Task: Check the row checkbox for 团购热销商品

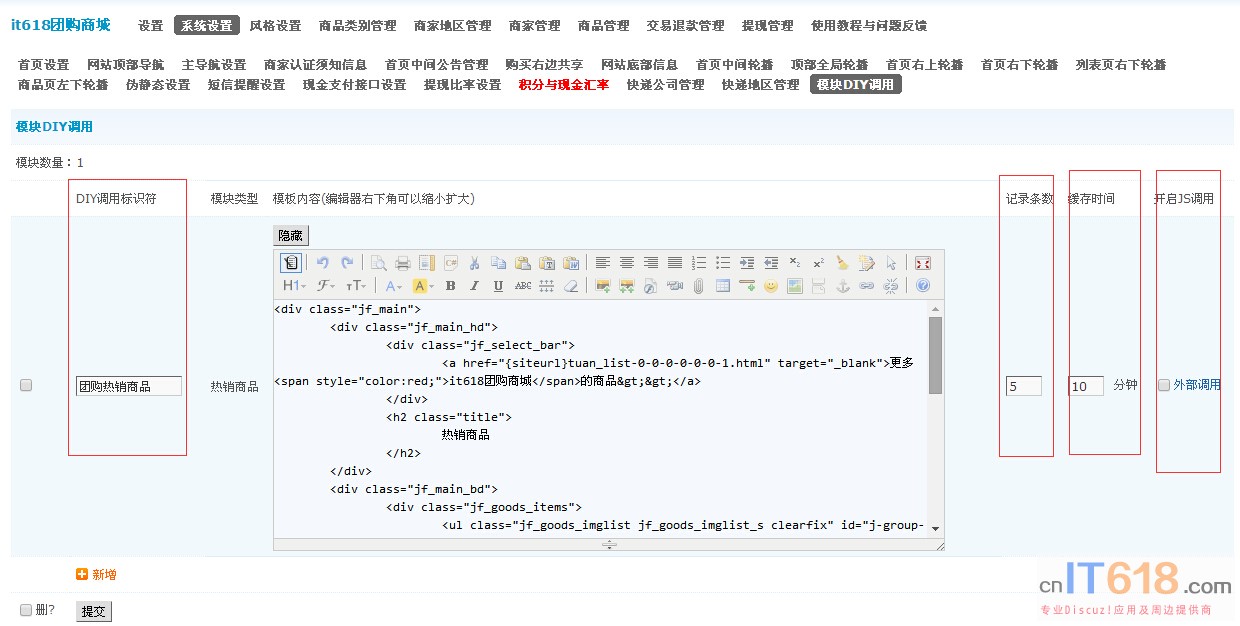Action: [x=26, y=385]
